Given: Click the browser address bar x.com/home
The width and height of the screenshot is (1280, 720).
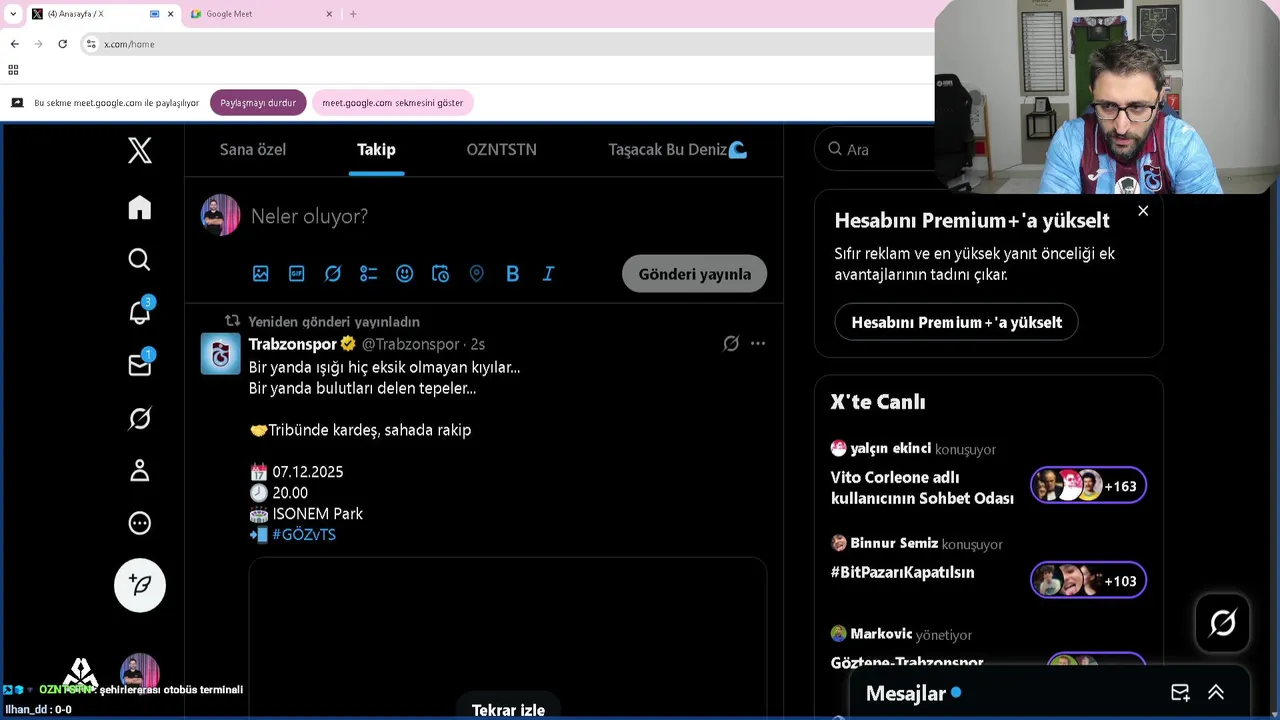Looking at the screenshot, I should pos(510,44).
